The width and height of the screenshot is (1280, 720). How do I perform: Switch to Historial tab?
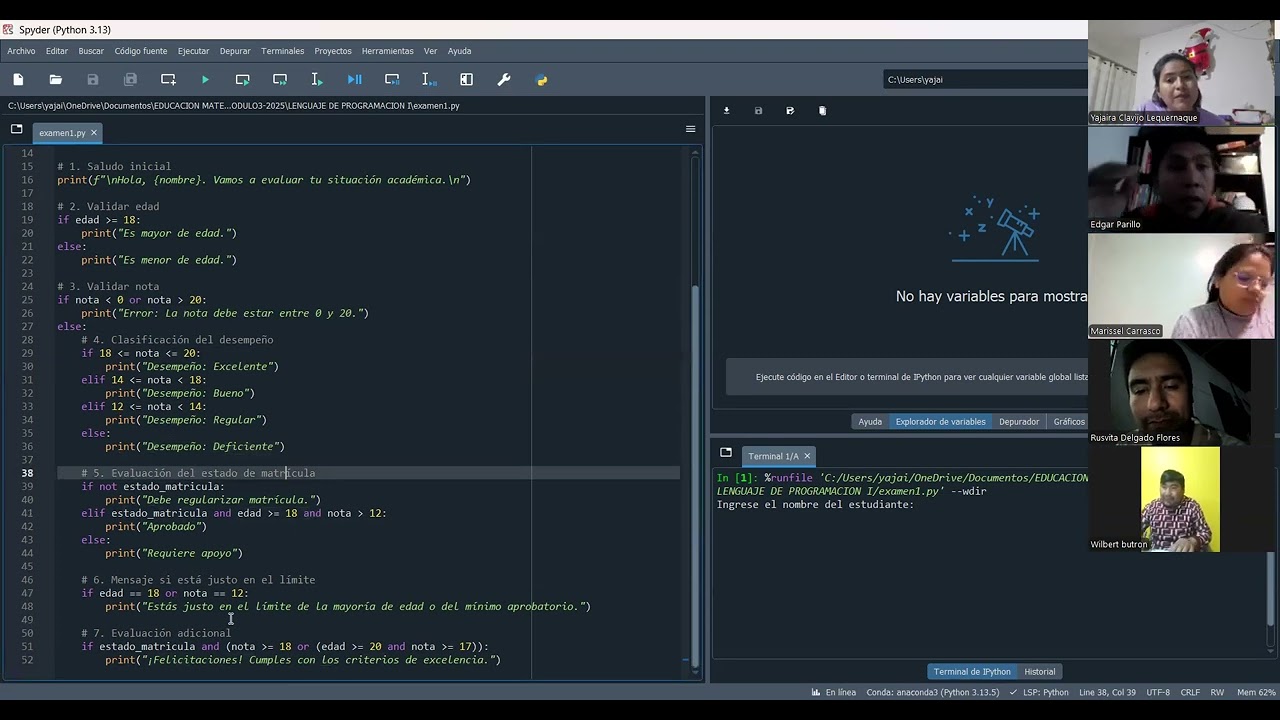pos(1039,672)
